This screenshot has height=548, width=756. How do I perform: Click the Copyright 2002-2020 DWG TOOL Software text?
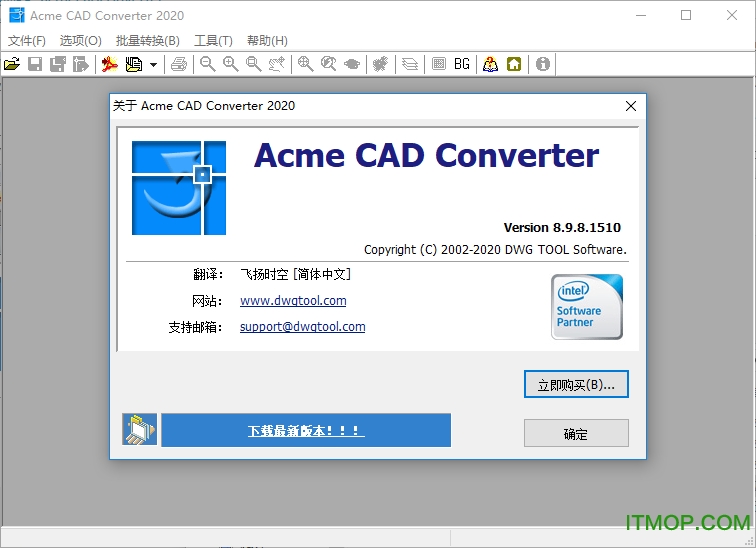coord(495,250)
